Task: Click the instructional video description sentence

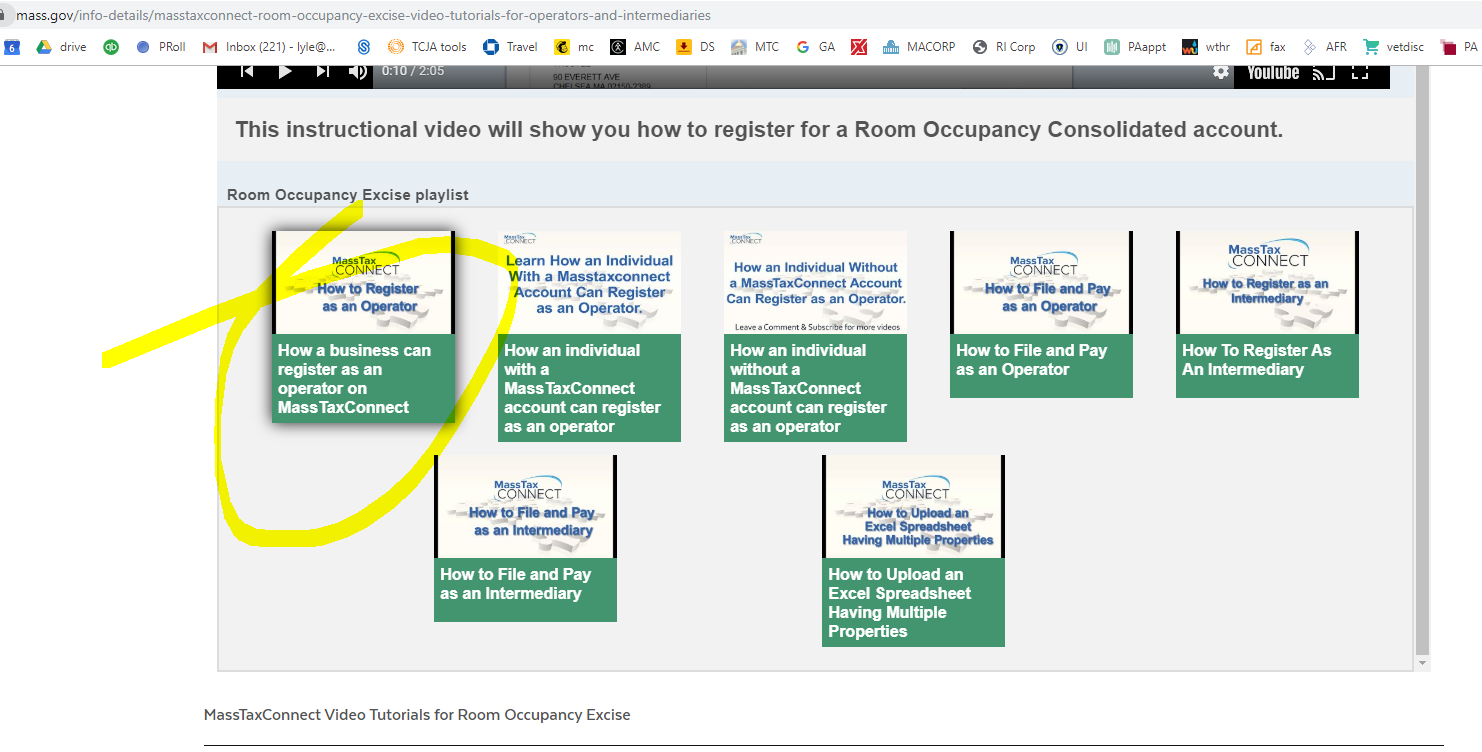Action: coord(759,130)
